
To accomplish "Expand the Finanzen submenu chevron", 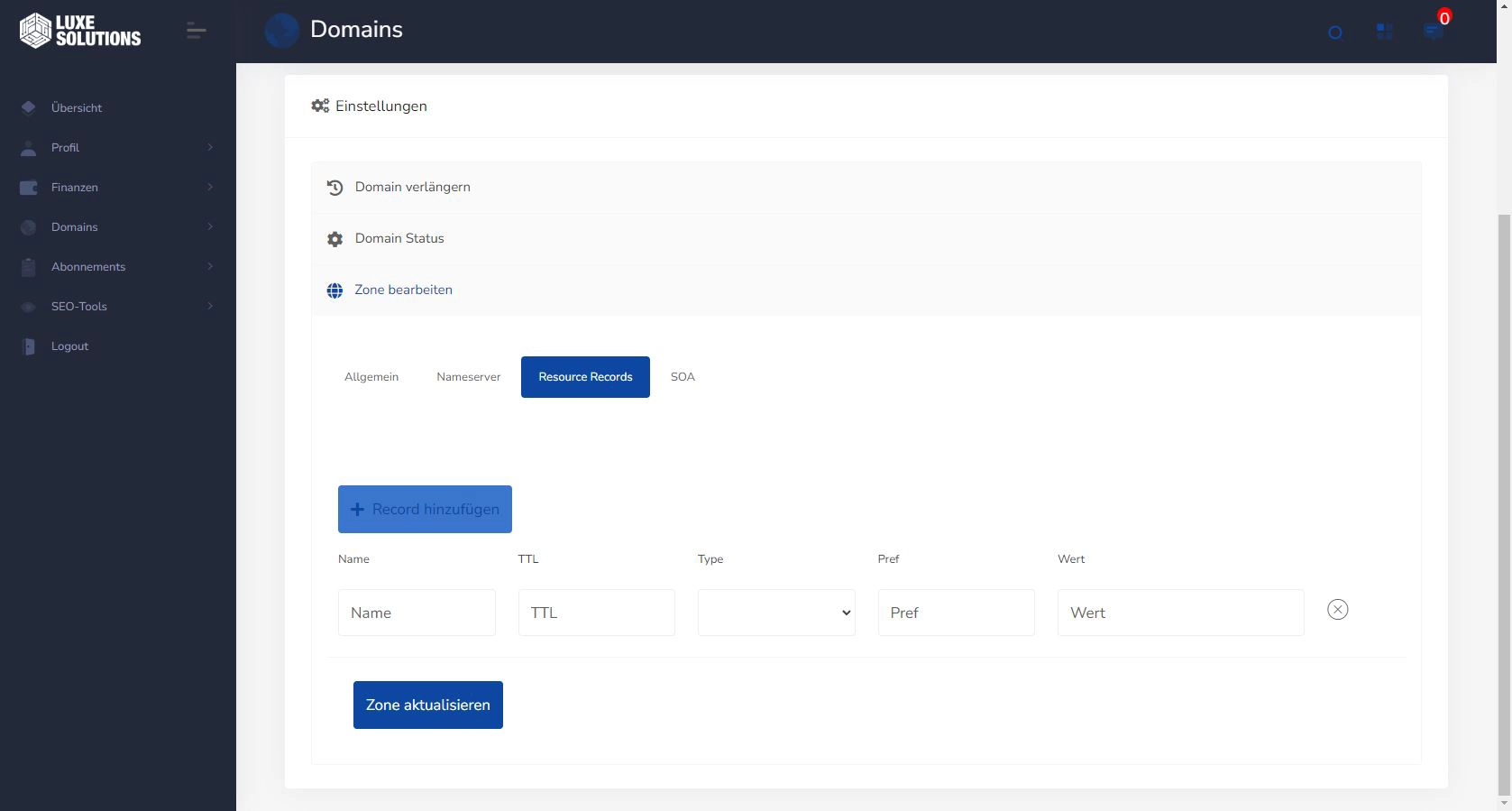I will pyautogui.click(x=210, y=188).
